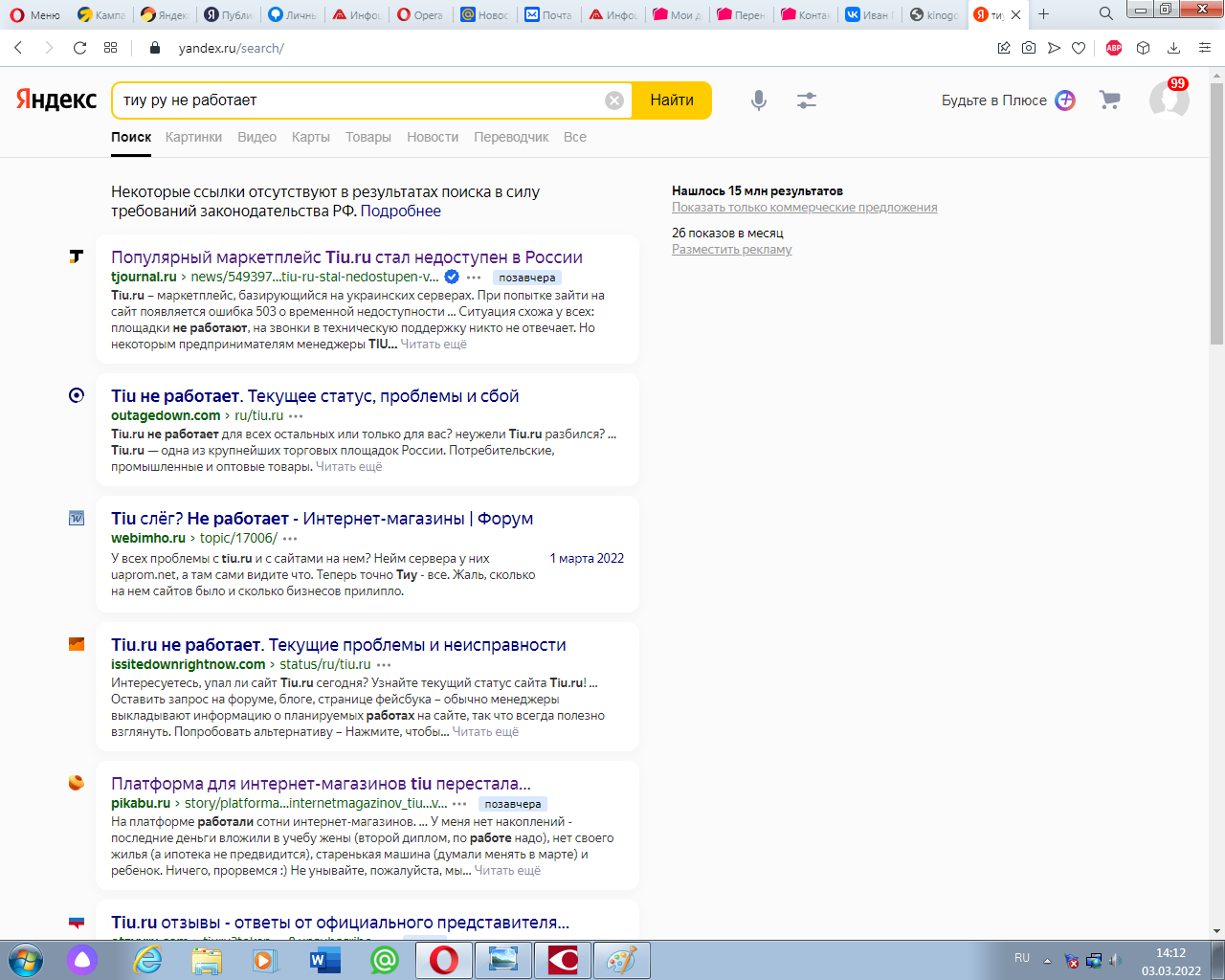
Task: Switch to the Новости tab
Action: pos(433,137)
